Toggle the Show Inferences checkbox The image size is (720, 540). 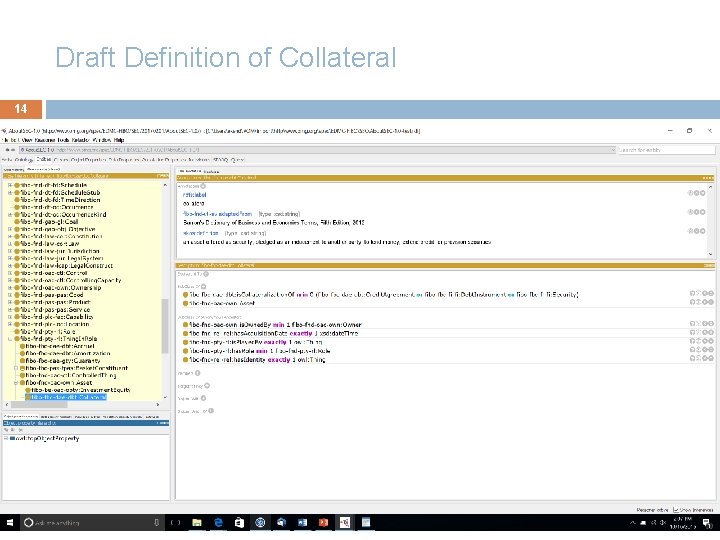click(673, 510)
